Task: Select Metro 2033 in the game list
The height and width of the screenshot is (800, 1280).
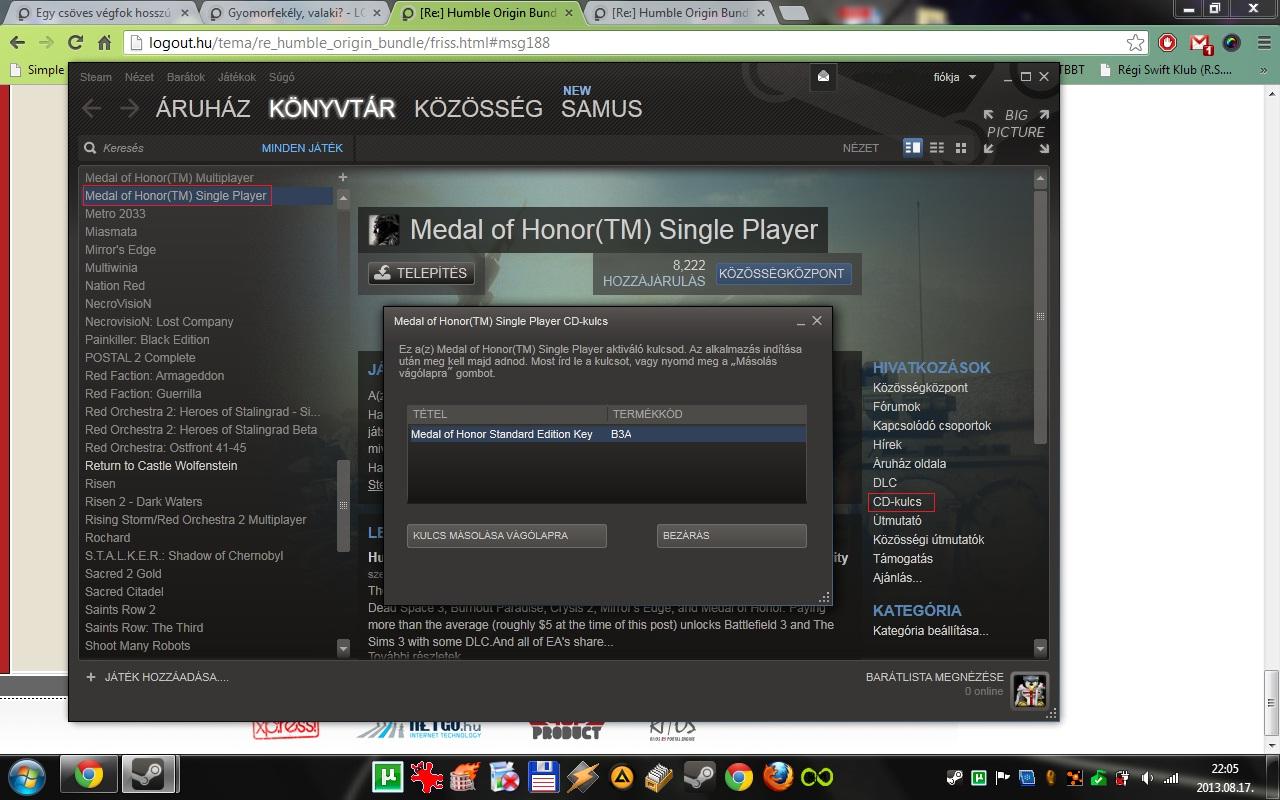Action: [x=115, y=214]
